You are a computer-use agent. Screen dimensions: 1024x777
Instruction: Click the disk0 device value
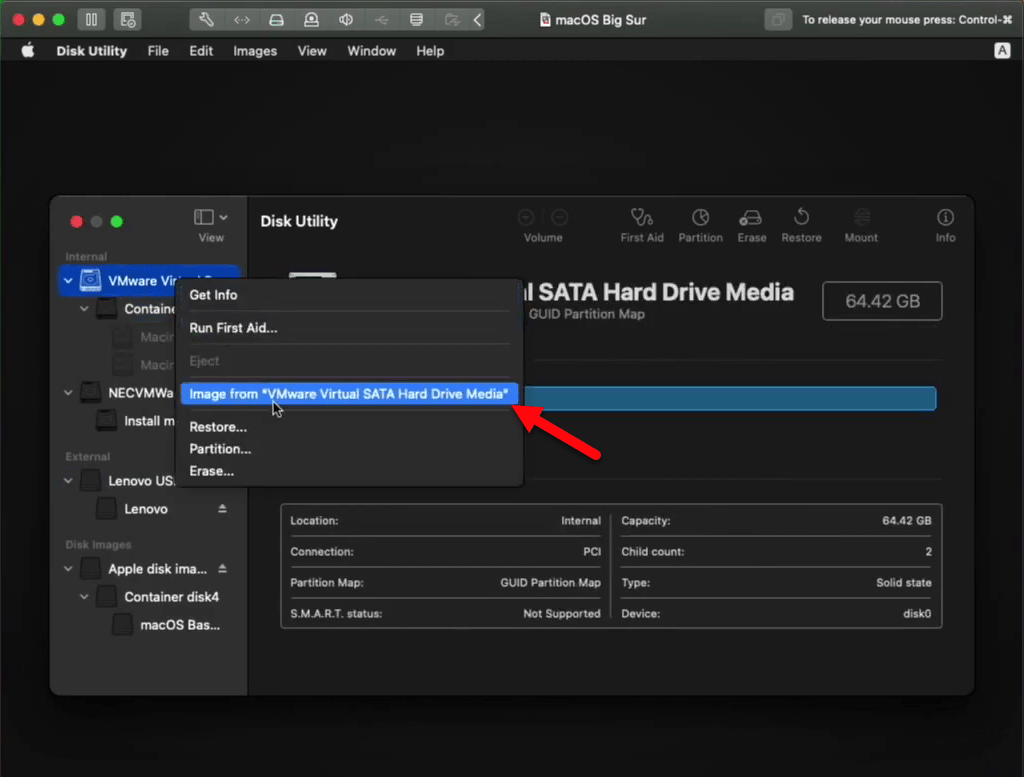917,614
